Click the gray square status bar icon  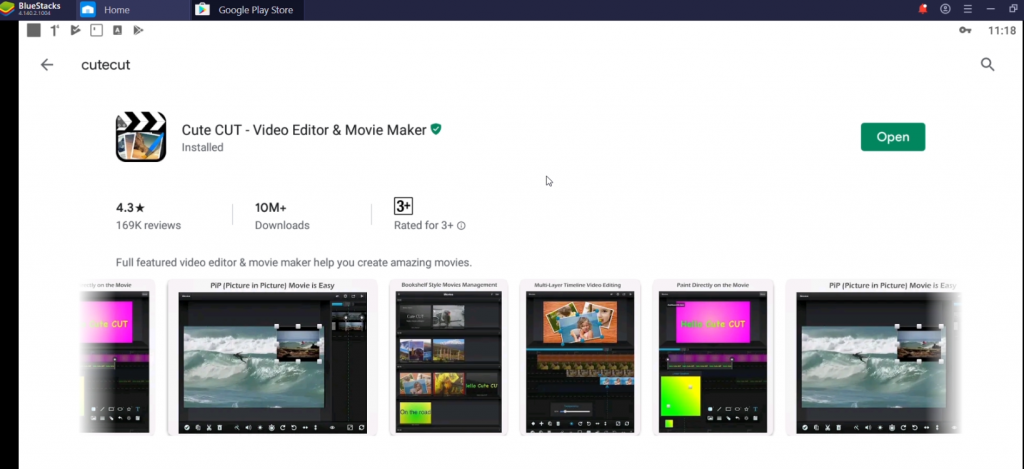34,30
